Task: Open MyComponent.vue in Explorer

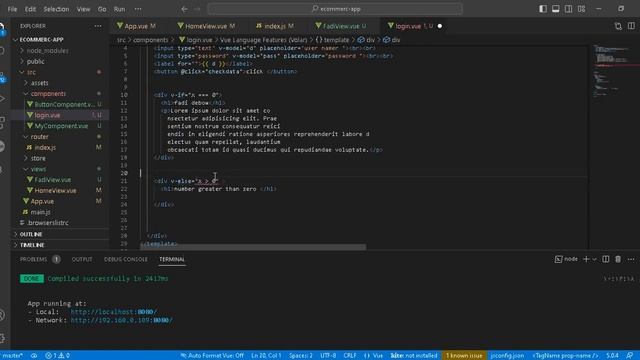Action: coord(61,126)
